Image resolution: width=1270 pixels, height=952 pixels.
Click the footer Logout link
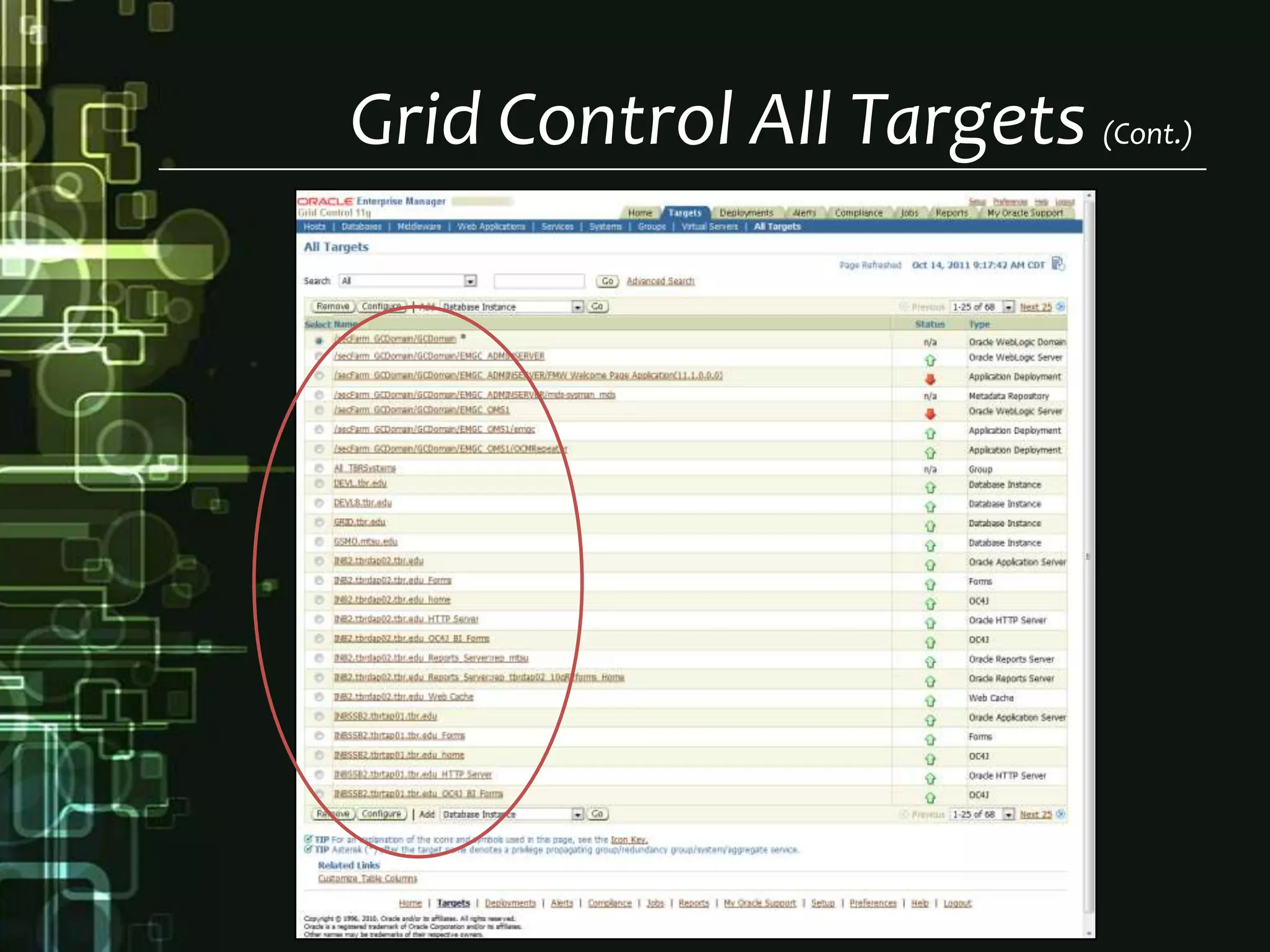[957, 904]
